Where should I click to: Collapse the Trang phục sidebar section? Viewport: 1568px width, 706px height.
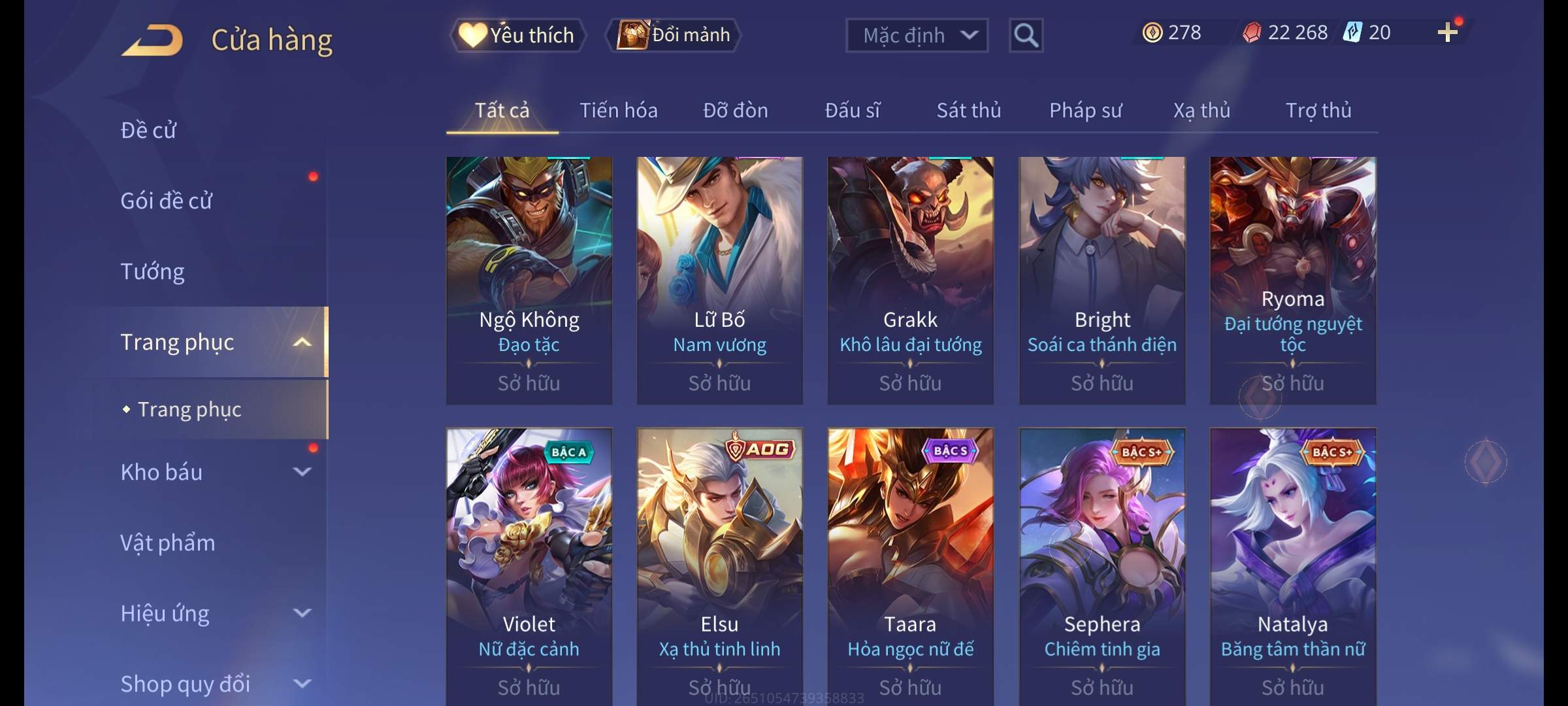[302, 342]
